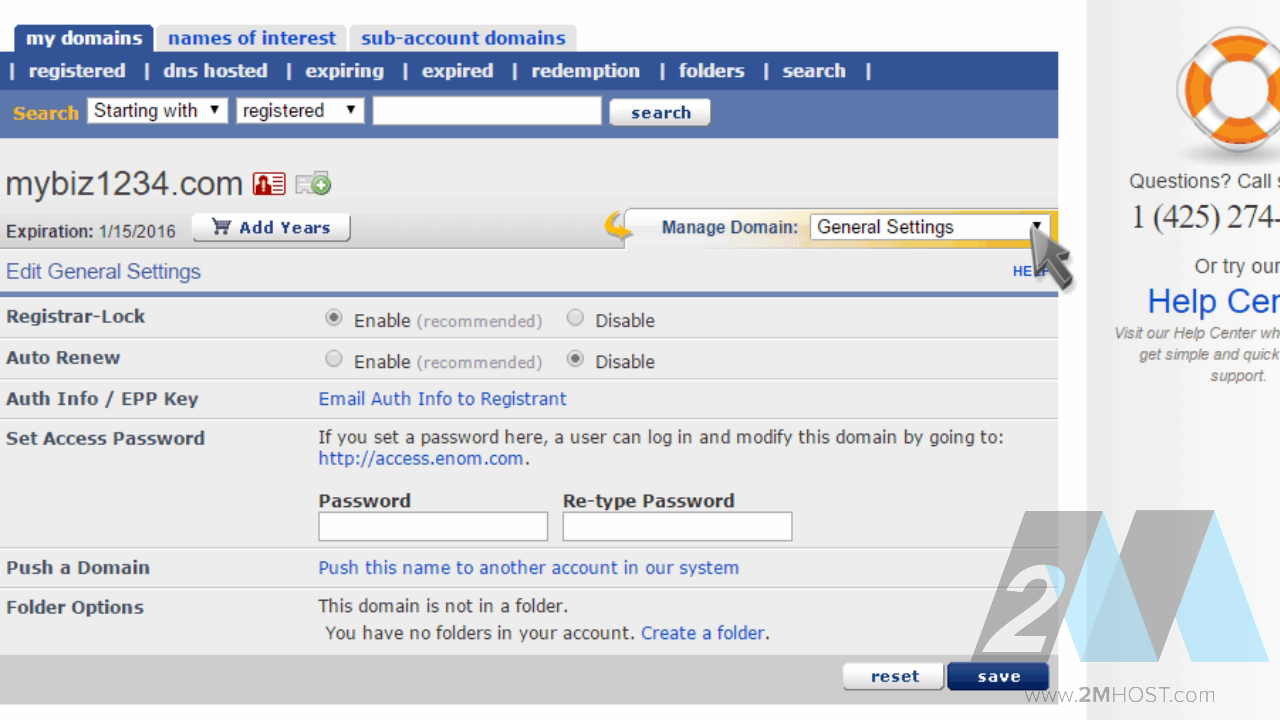Open the dns hosted submenu item

click(x=215, y=71)
